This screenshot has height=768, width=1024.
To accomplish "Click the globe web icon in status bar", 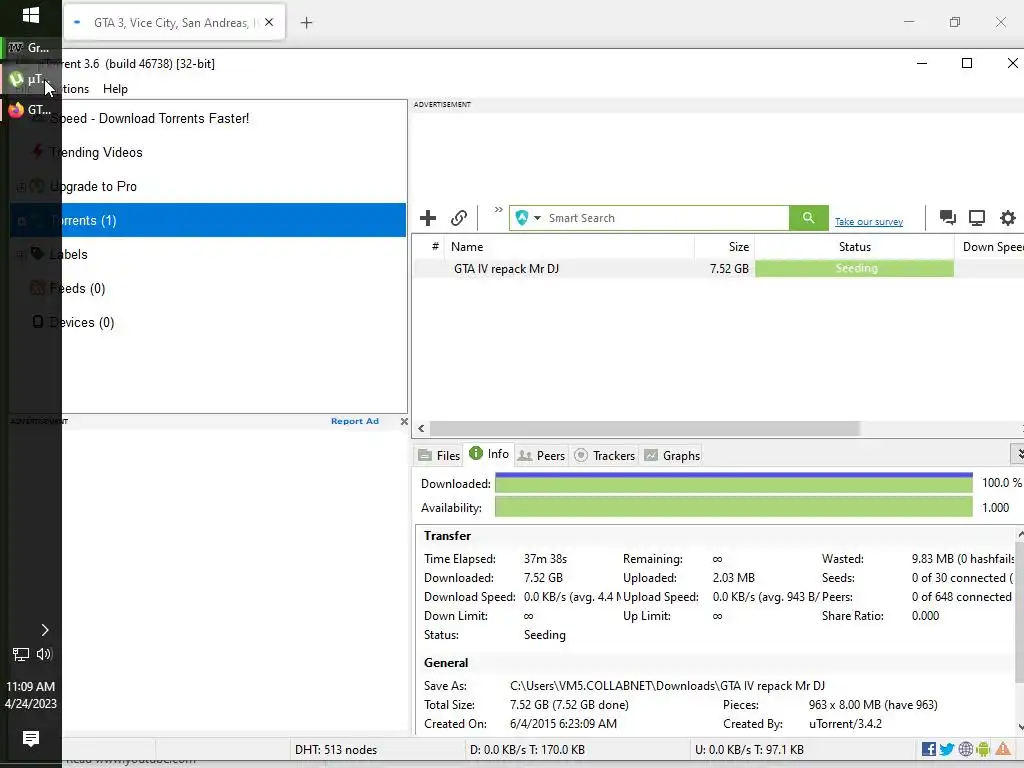I will pos(965,749).
